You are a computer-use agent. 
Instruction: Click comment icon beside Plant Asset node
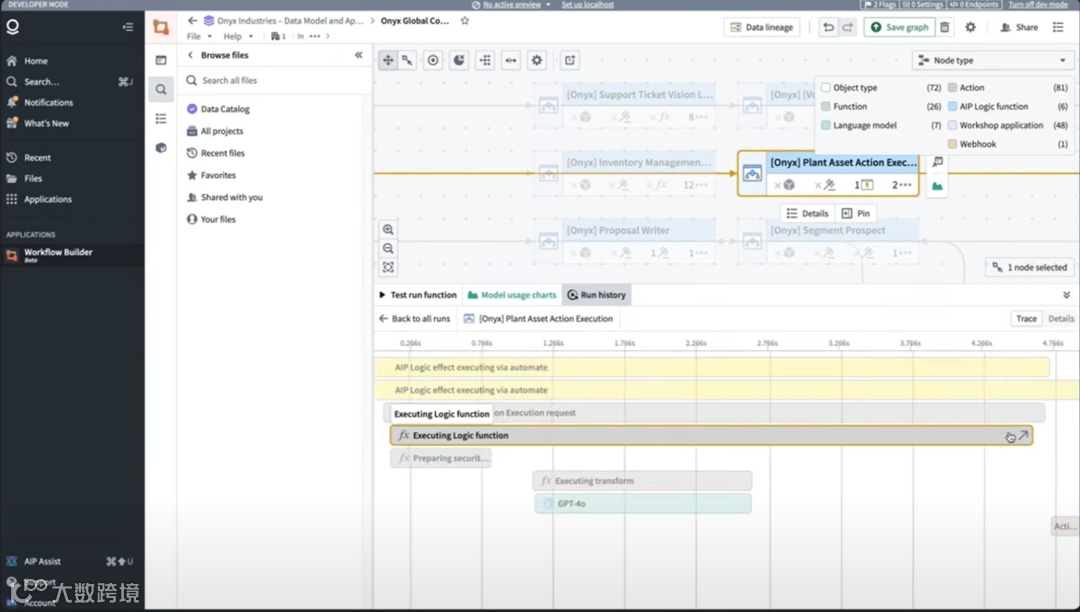coord(937,162)
